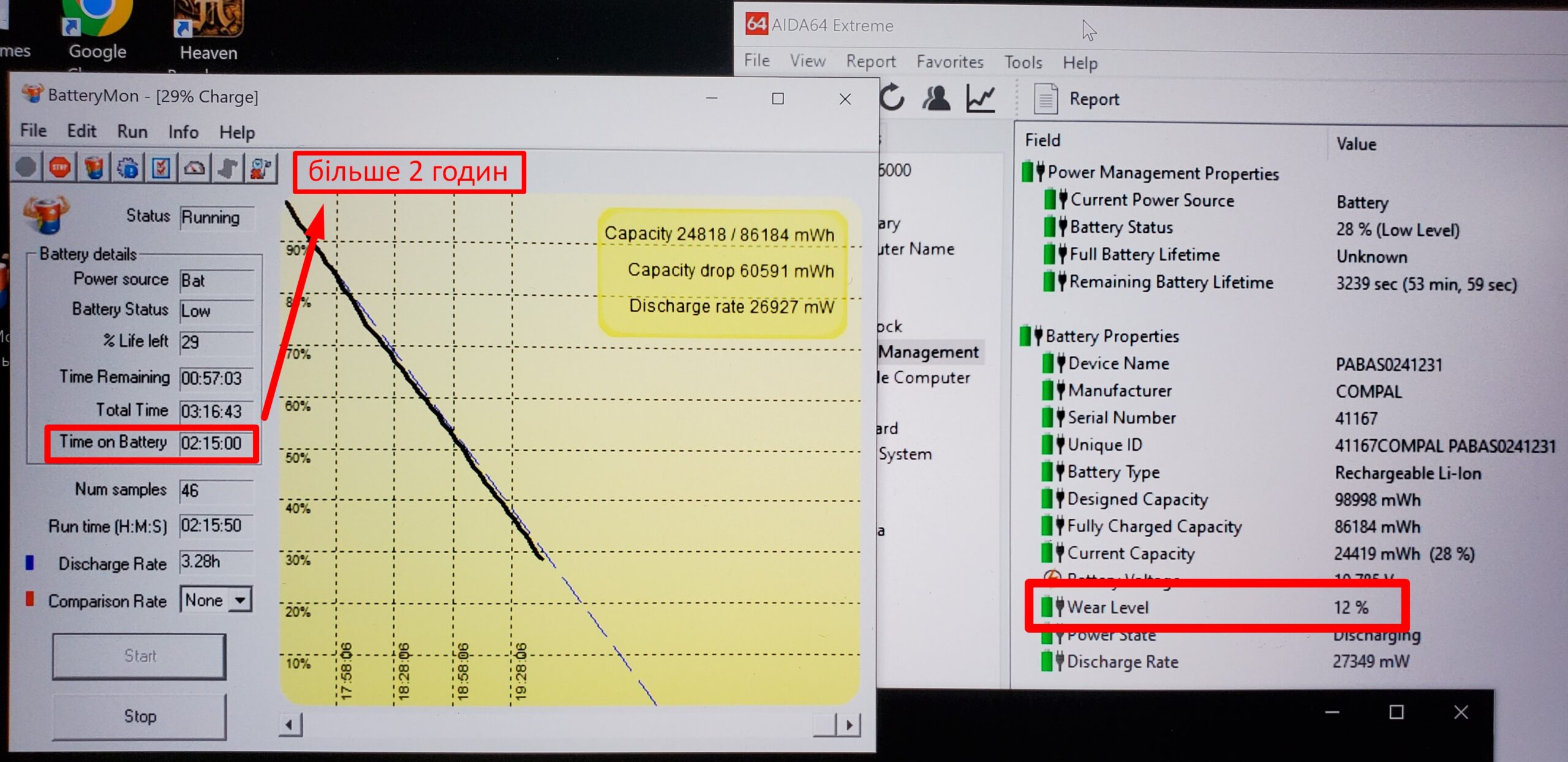Image resolution: width=1568 pixels, height=762 pixels.
Task: Click the AIDA64 user silhouette icon
Action: coord(936,98)
